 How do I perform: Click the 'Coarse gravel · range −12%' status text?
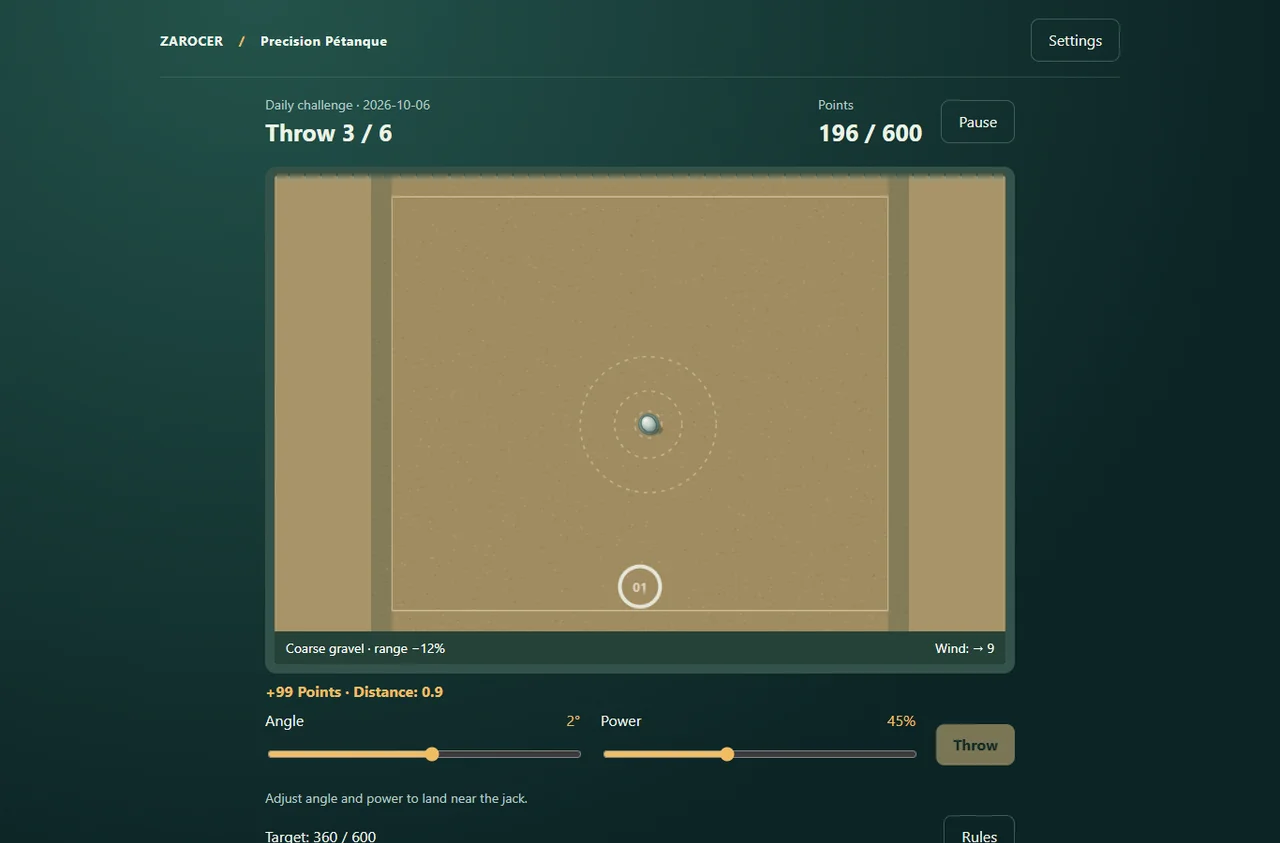365,648
